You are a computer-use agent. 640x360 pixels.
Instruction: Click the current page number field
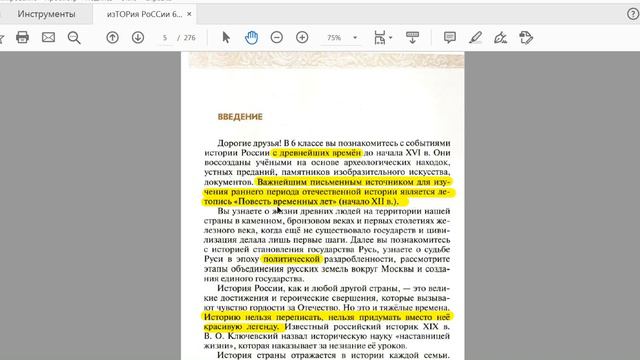click(x=165, y=38)
